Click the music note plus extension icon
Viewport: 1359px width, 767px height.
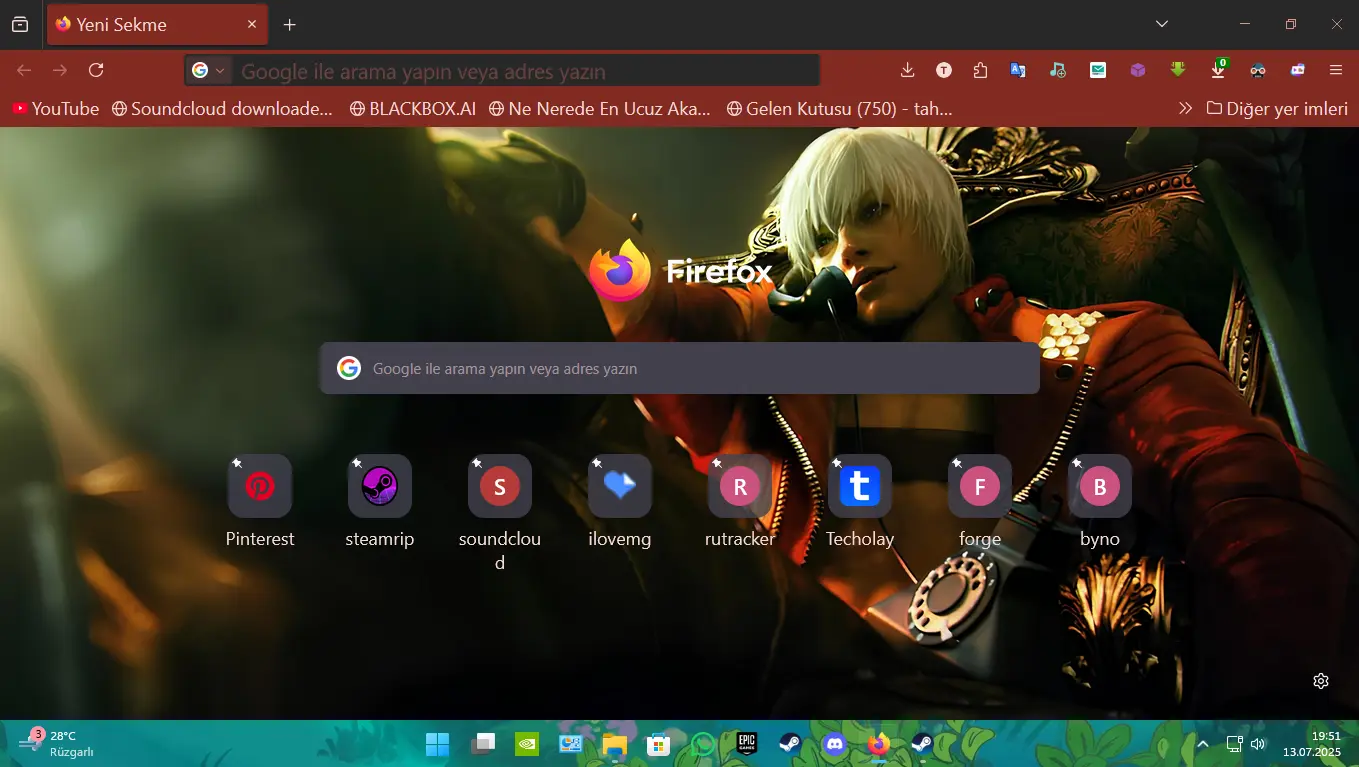pos(1058,70)
